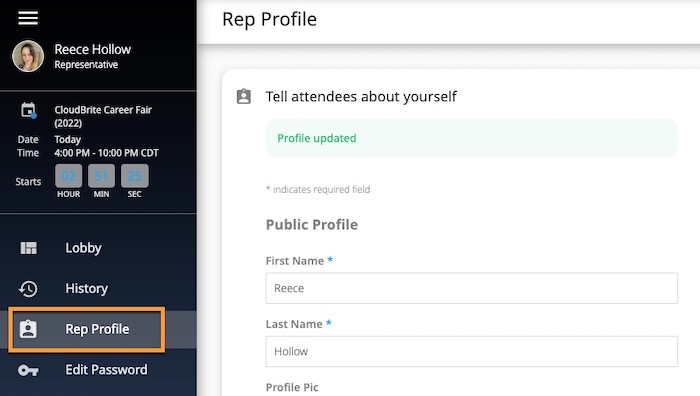Click the Last Name input field

click(x=471, y=352)
